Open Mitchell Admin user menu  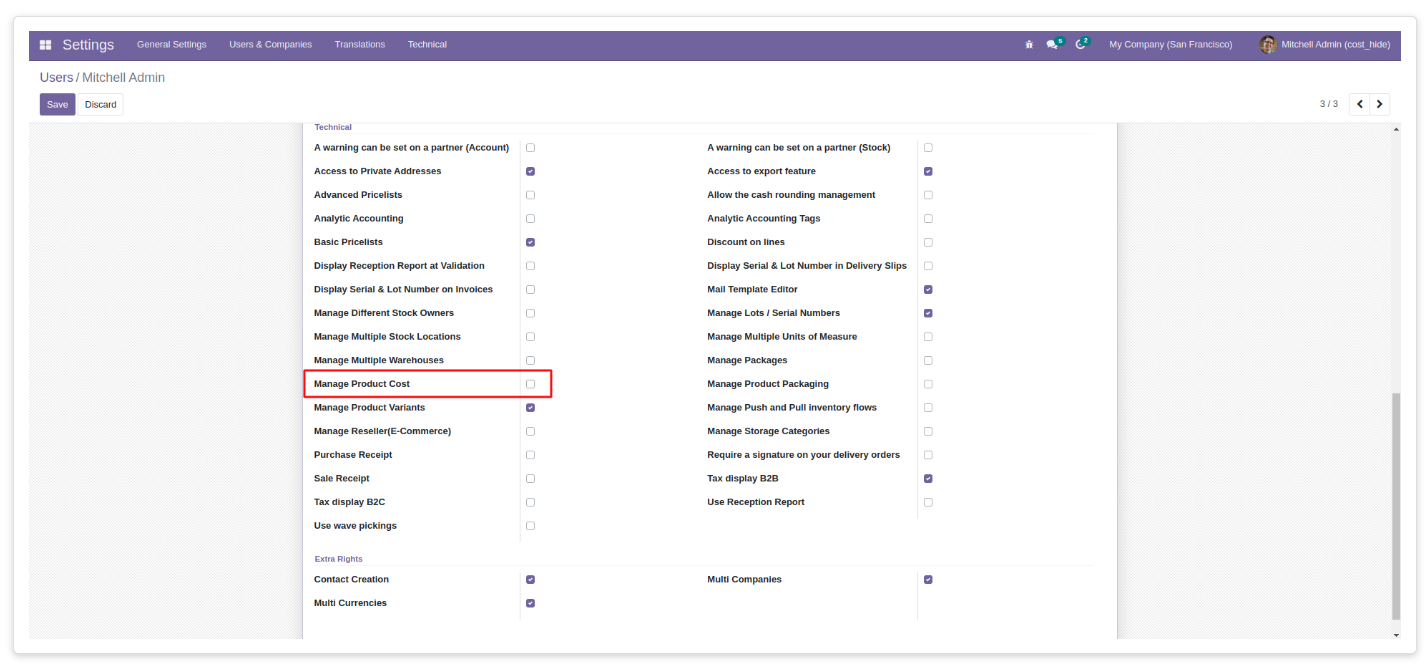(1324, 45)
